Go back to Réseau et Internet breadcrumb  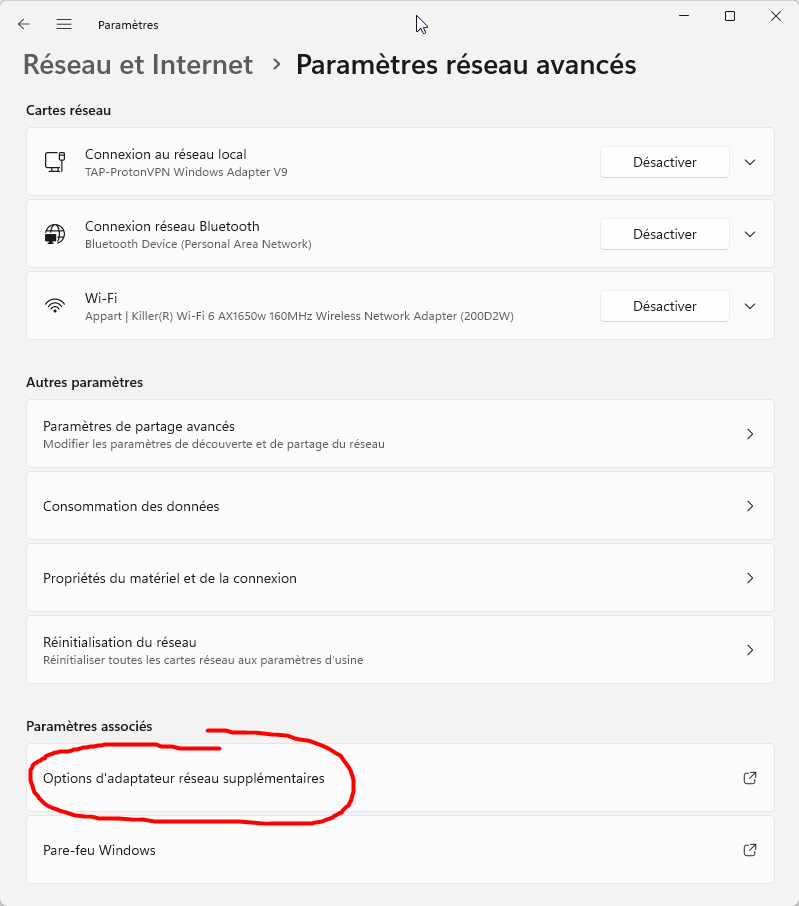point(138,65)
